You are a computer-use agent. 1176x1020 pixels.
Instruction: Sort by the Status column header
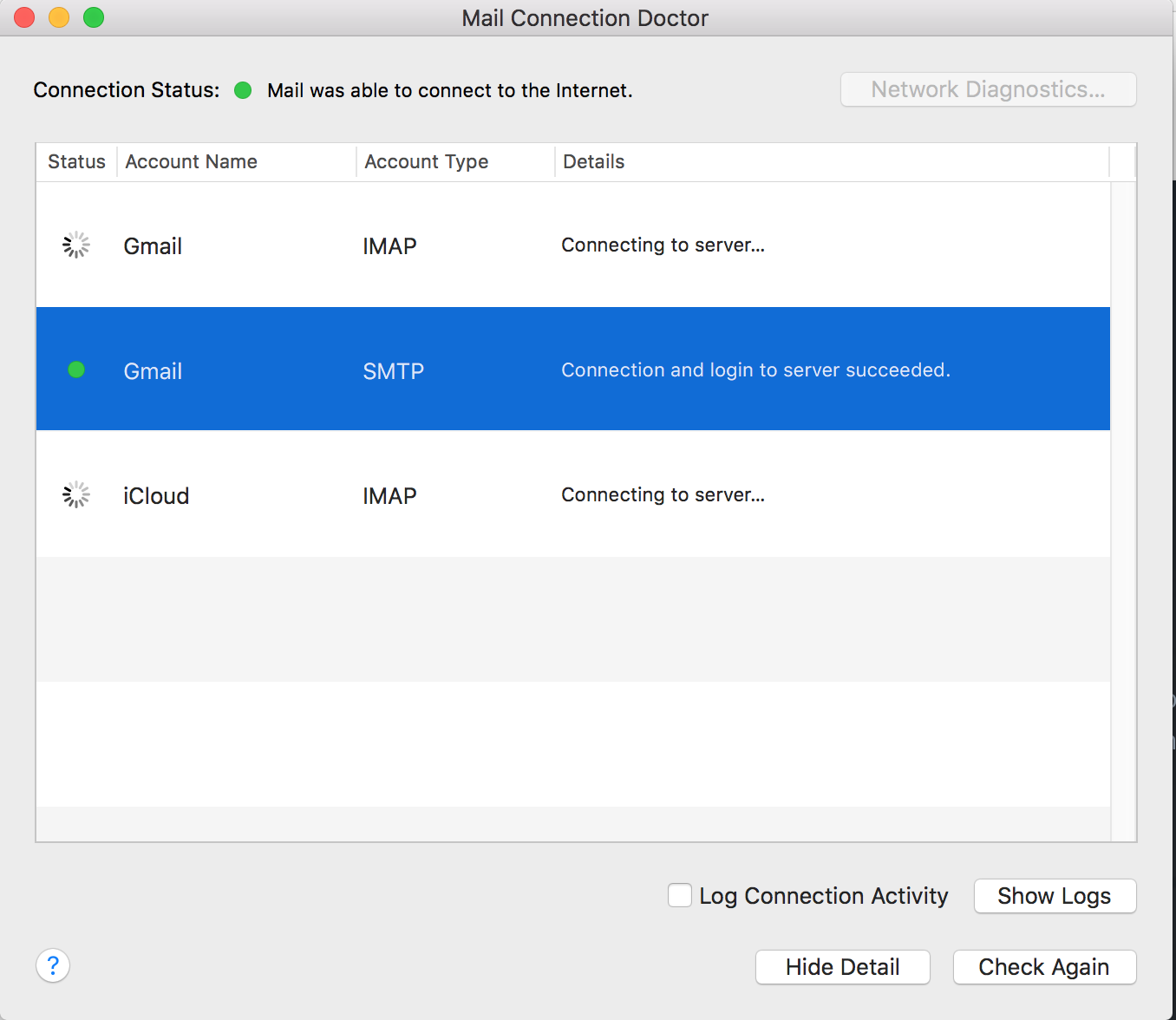[x=76, y=162]
